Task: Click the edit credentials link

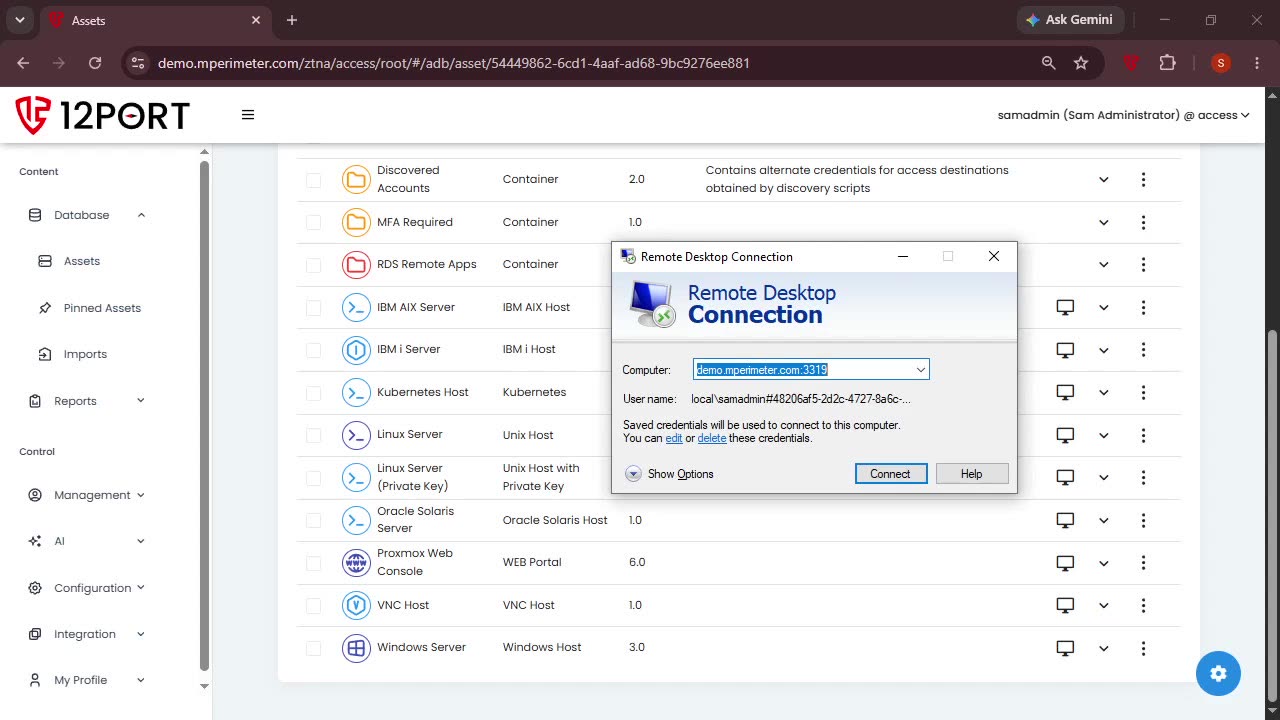Action: tap(674, 438)
